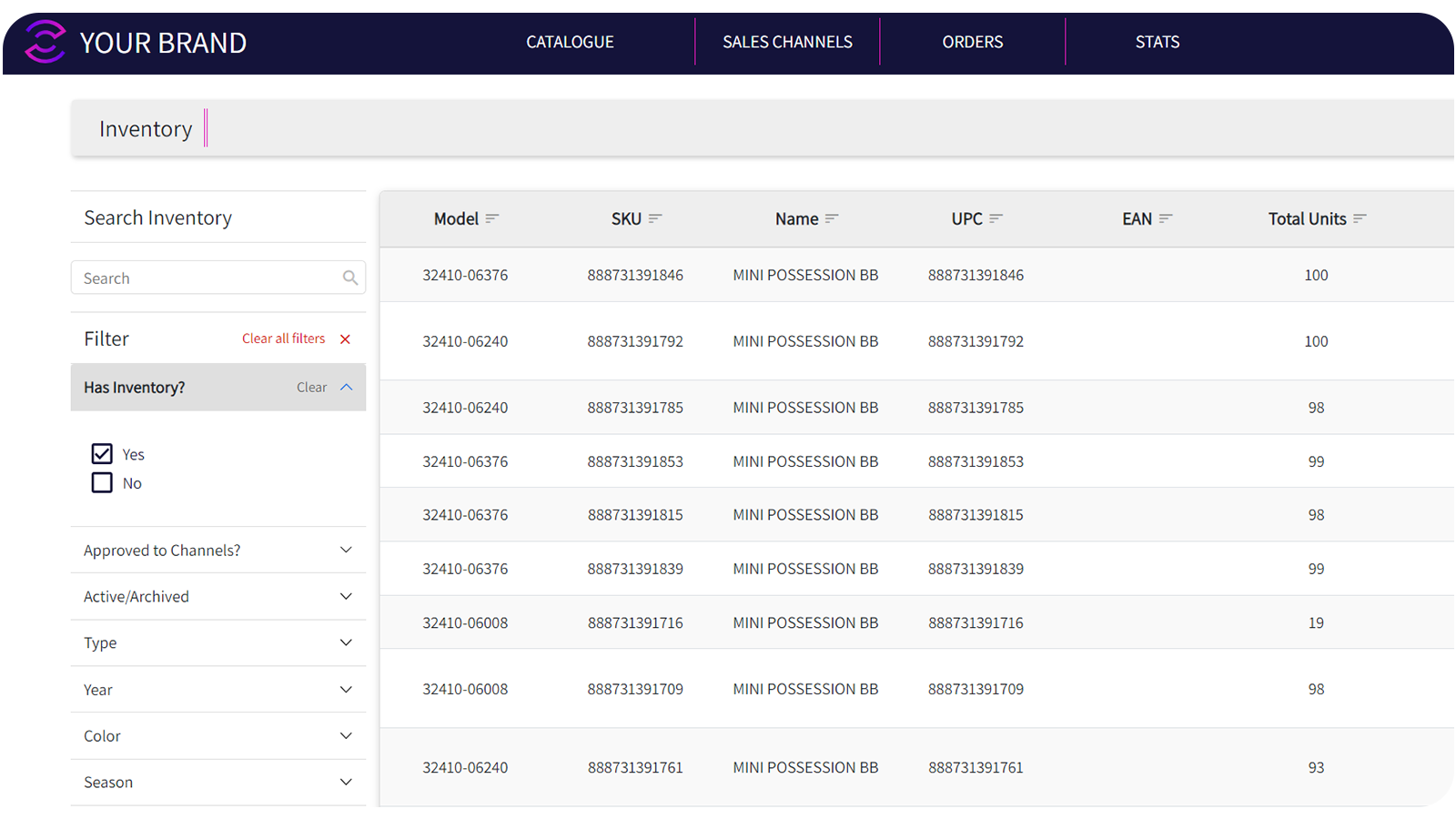Go to the Sales Channels menu
This screenshot has height=819, width=1456.
click(x=787, y=42)
